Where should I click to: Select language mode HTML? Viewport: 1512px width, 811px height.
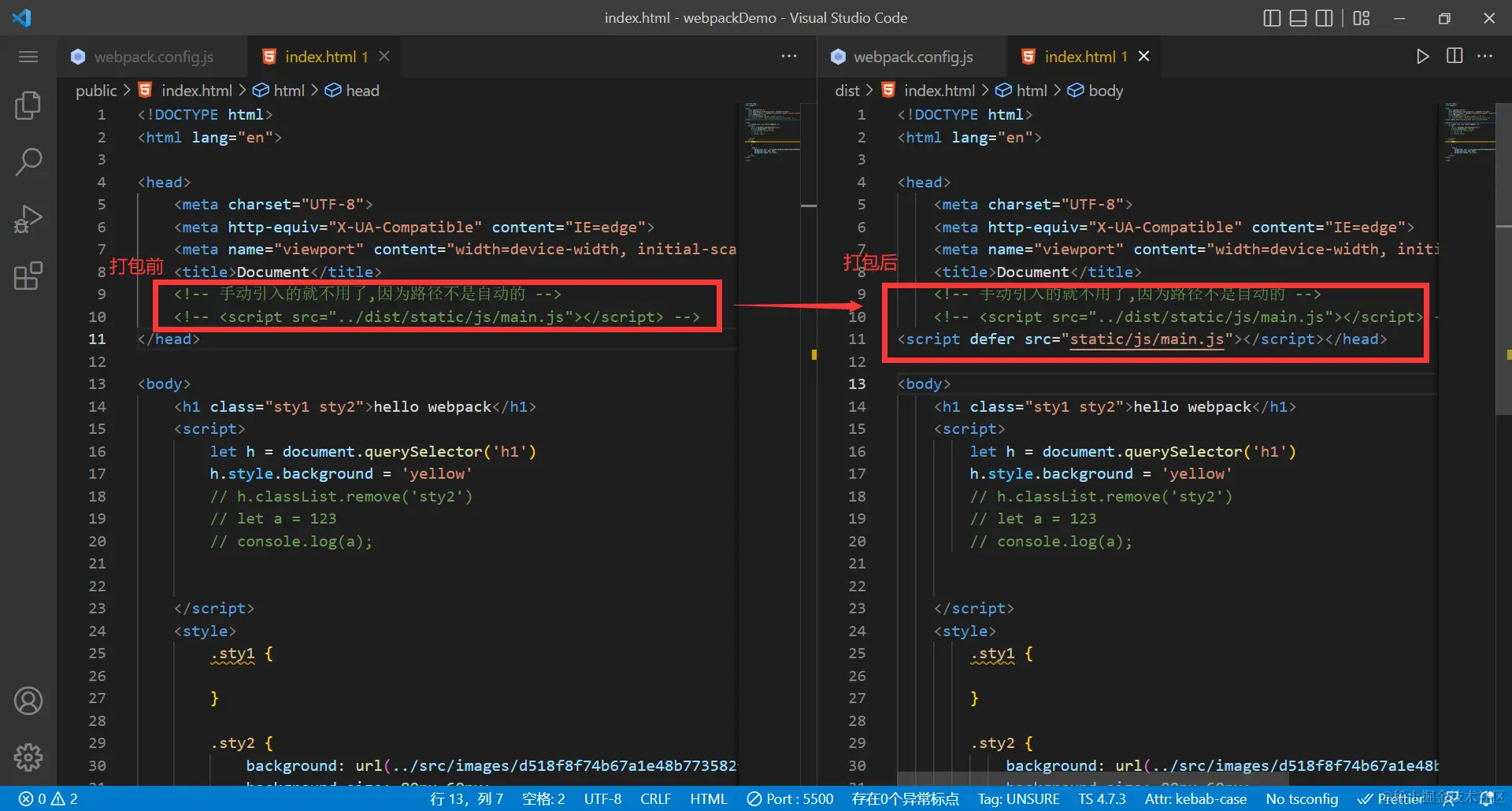[709, 798]
